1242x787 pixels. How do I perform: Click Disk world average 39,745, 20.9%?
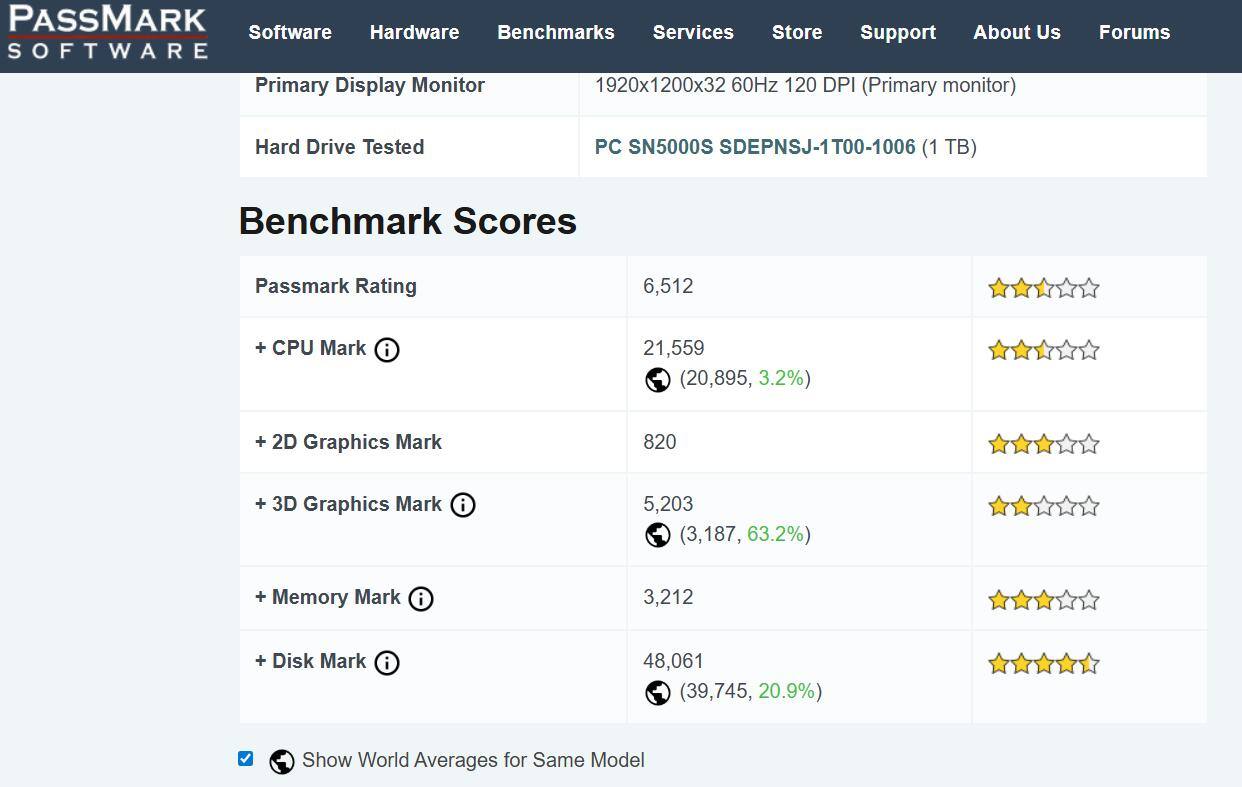[751, 691]
